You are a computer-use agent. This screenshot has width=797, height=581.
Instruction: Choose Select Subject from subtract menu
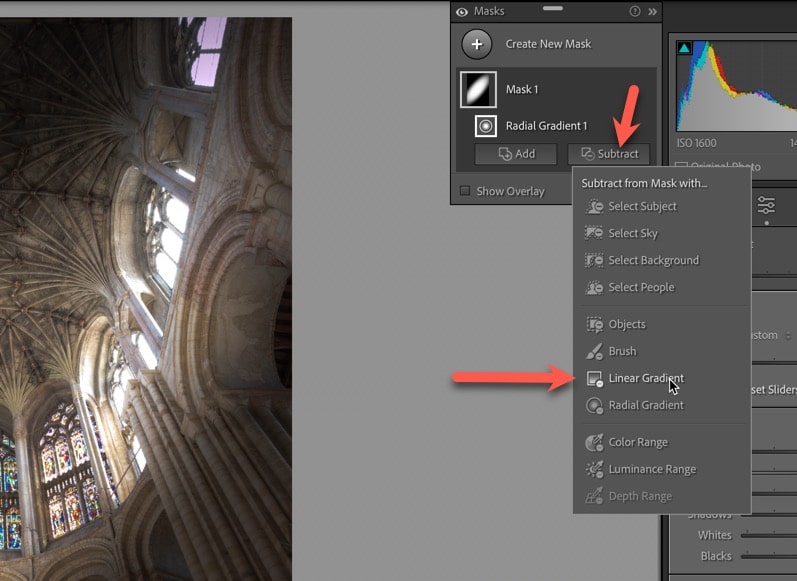pos(662,206)
